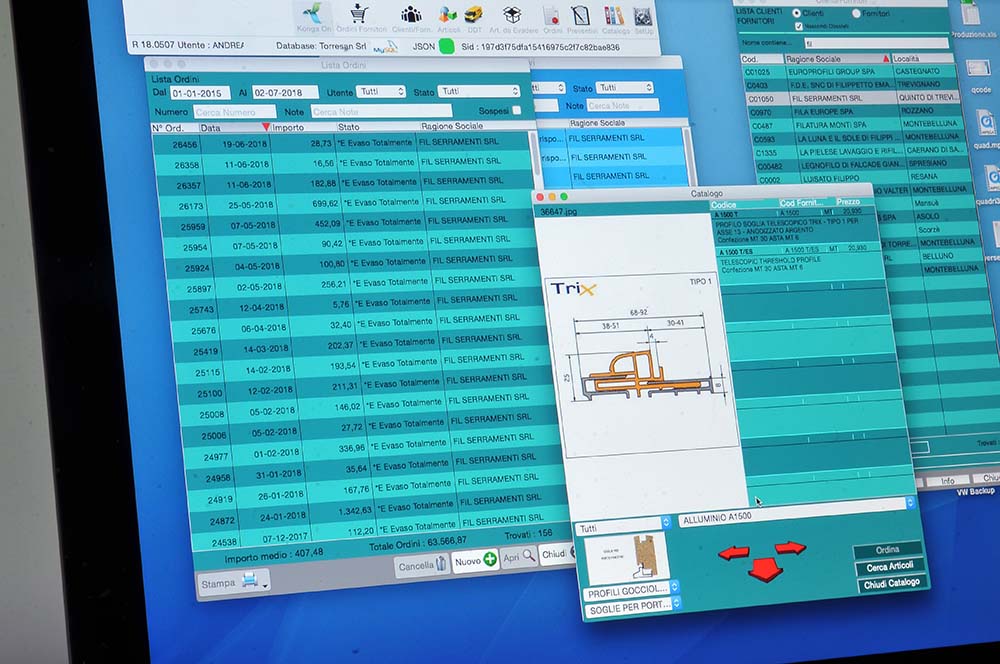This screenshot has height=664, width=1000.
Task: Click the MySQL logo in status bar
Action: pyautogui.click(x=386, y=48)
